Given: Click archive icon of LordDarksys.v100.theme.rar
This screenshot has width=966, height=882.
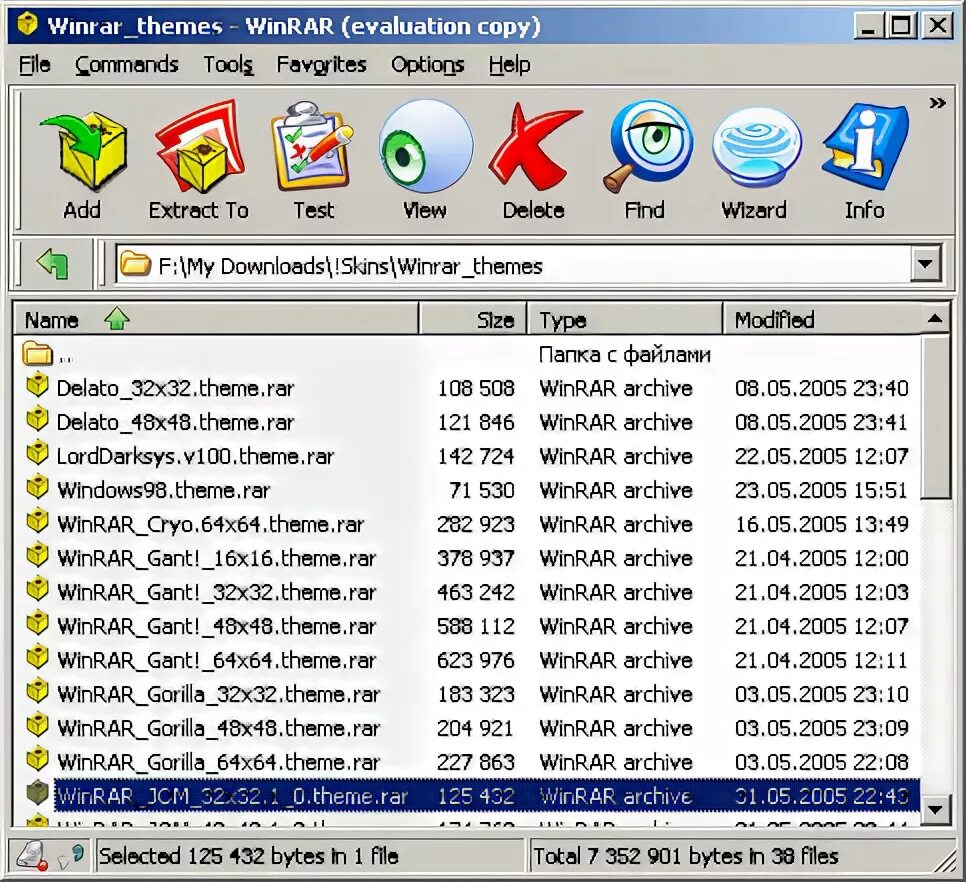Looking at the screenshot, I should point(37,453).
